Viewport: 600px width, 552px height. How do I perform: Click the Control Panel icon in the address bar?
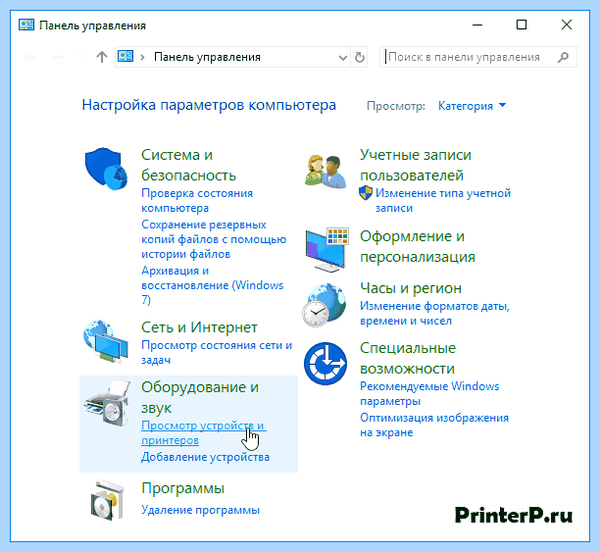(x=125, y=57)
